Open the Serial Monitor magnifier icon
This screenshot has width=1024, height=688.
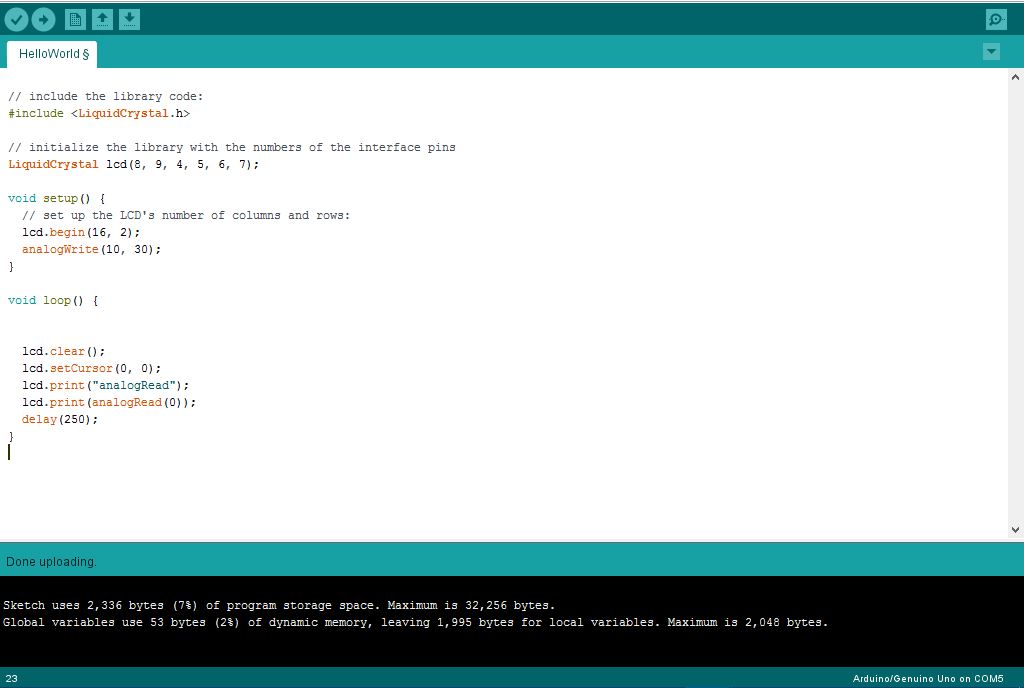[x=996, y=19]
